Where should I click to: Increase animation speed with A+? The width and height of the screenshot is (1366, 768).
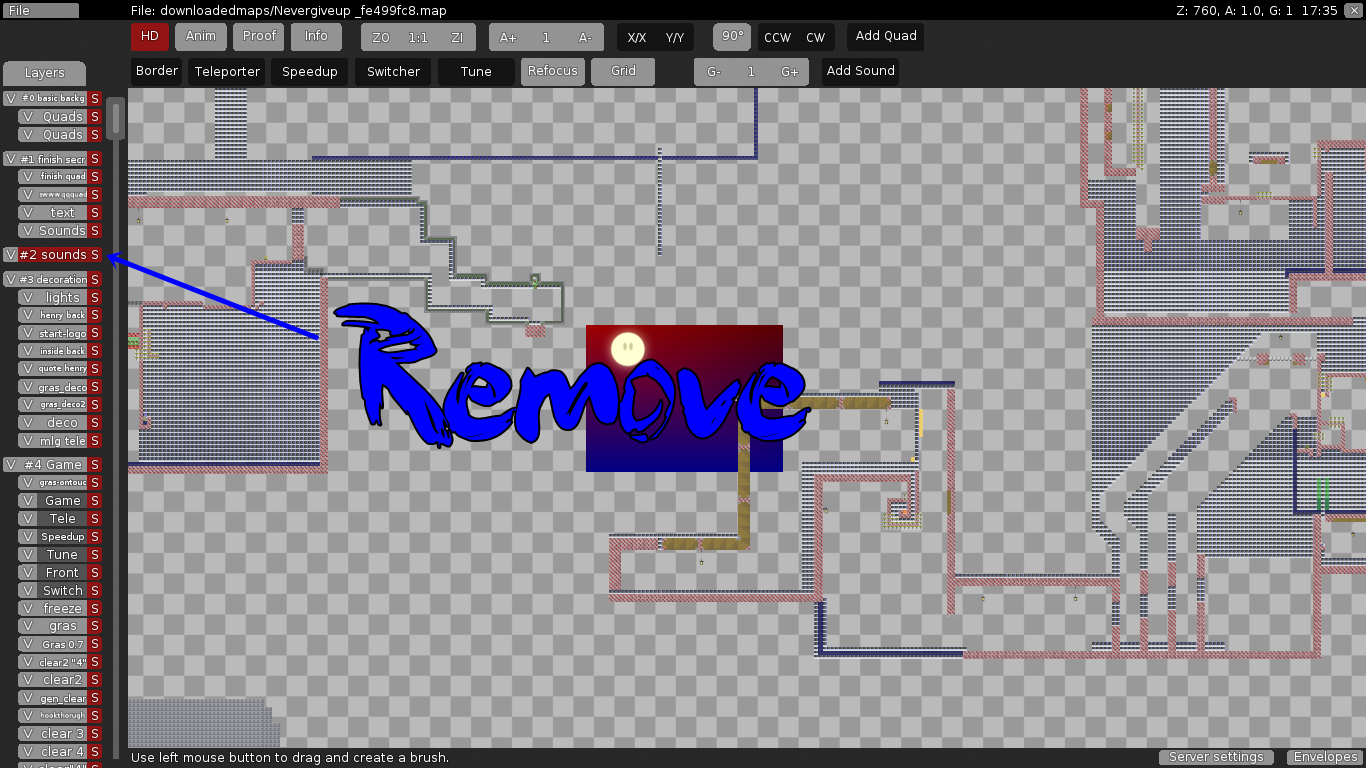508,37
